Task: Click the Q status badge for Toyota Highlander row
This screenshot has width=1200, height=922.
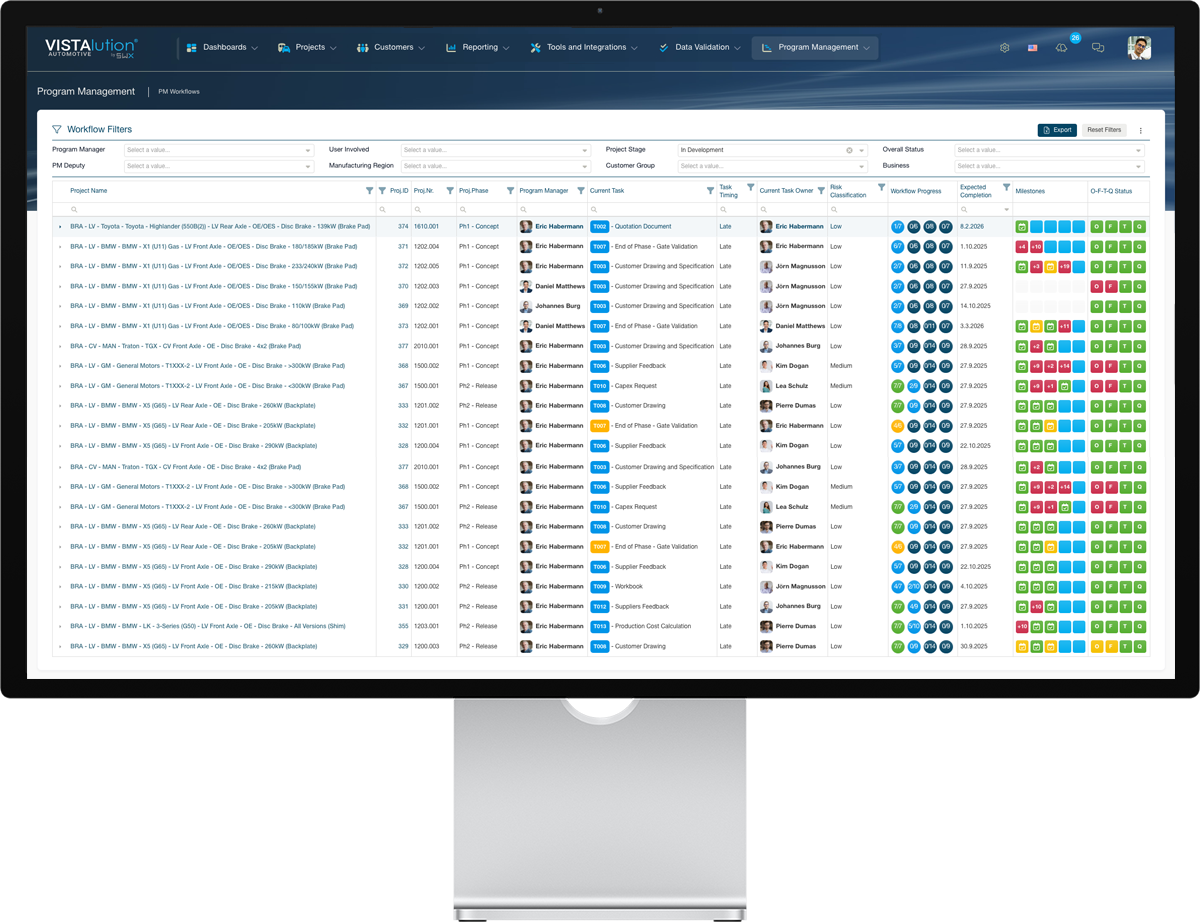Action: [x=1139, y=227]
